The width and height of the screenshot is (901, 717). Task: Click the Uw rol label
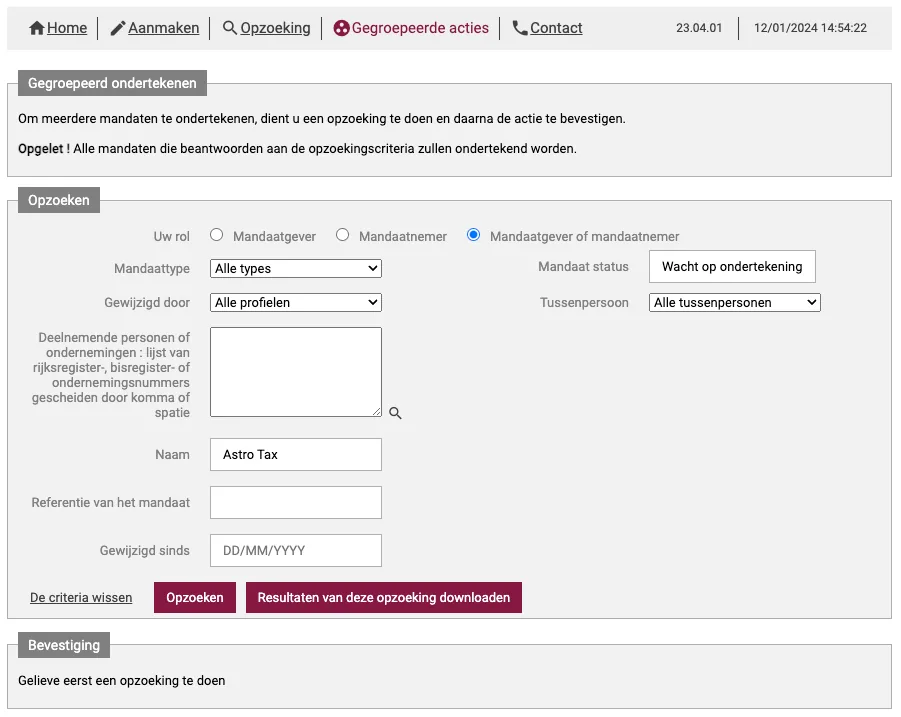point(171,236)
